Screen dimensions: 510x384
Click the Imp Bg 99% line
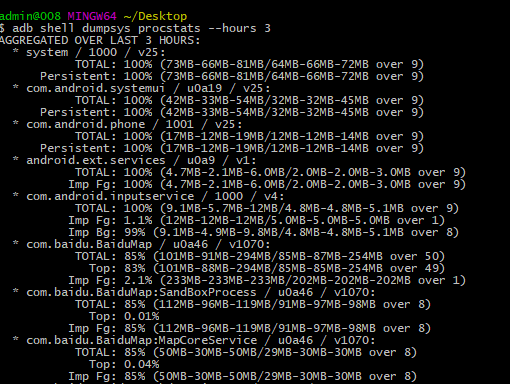click(x=263, y=232)
